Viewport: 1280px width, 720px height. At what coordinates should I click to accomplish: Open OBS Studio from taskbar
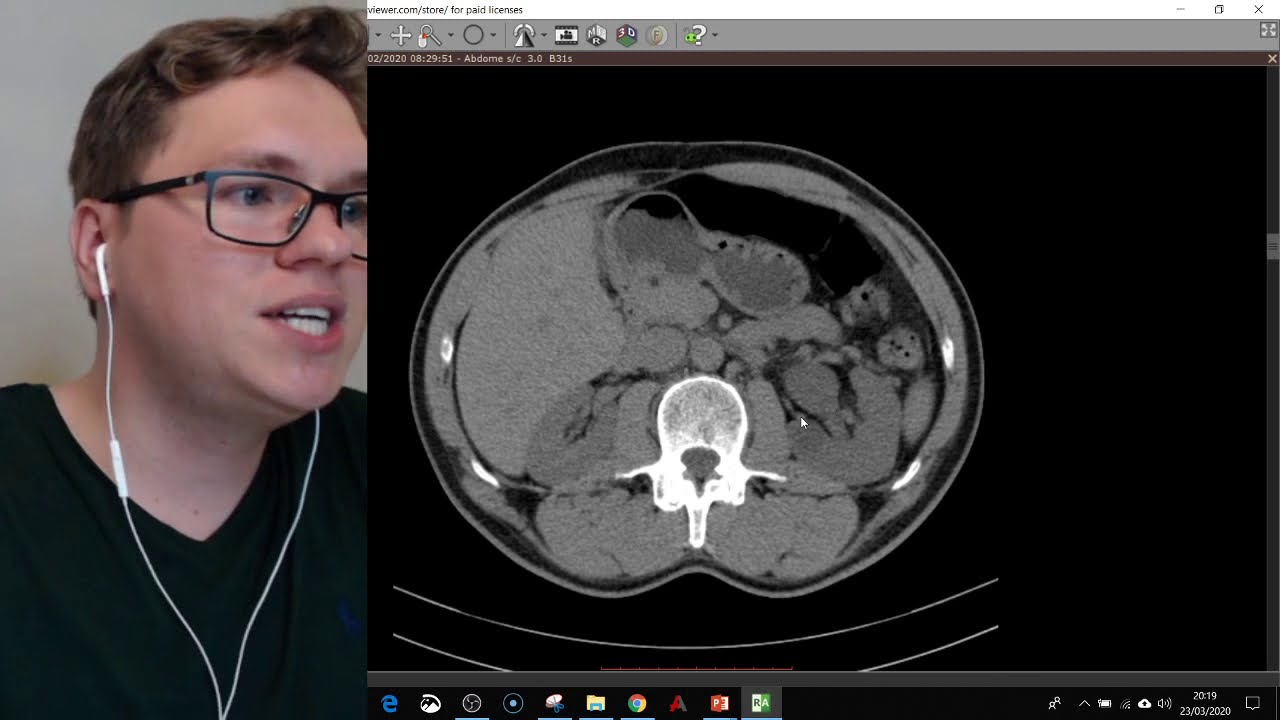click(472, 704)
